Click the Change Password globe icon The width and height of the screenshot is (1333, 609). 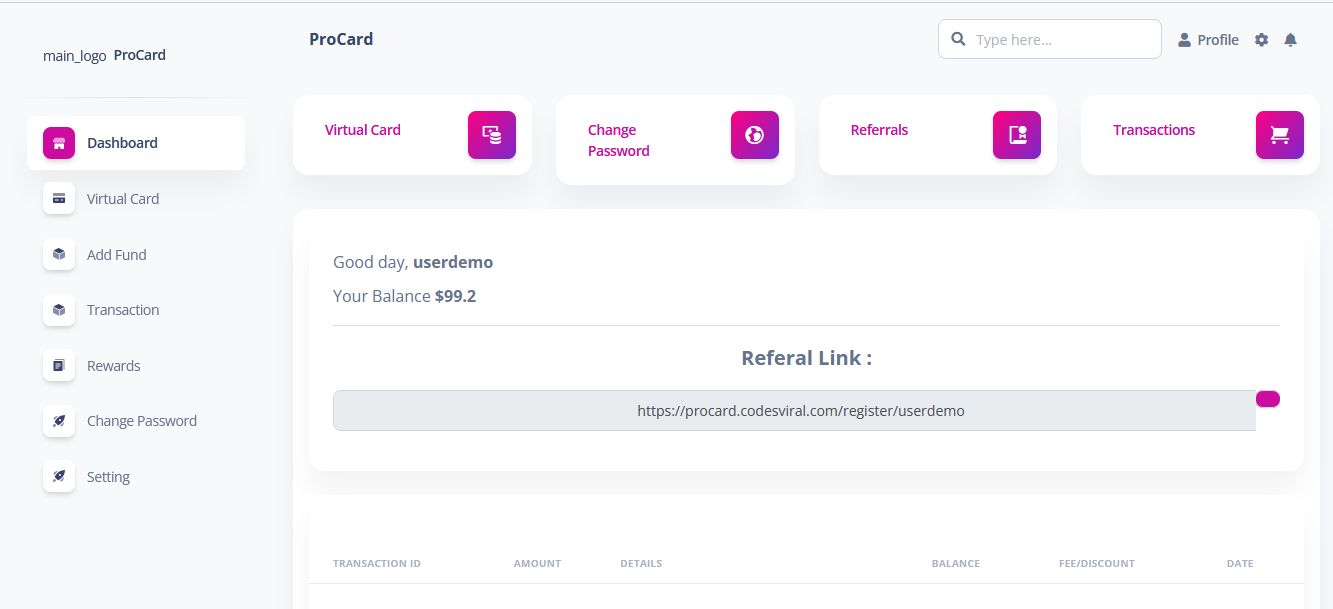pos(754,135)
